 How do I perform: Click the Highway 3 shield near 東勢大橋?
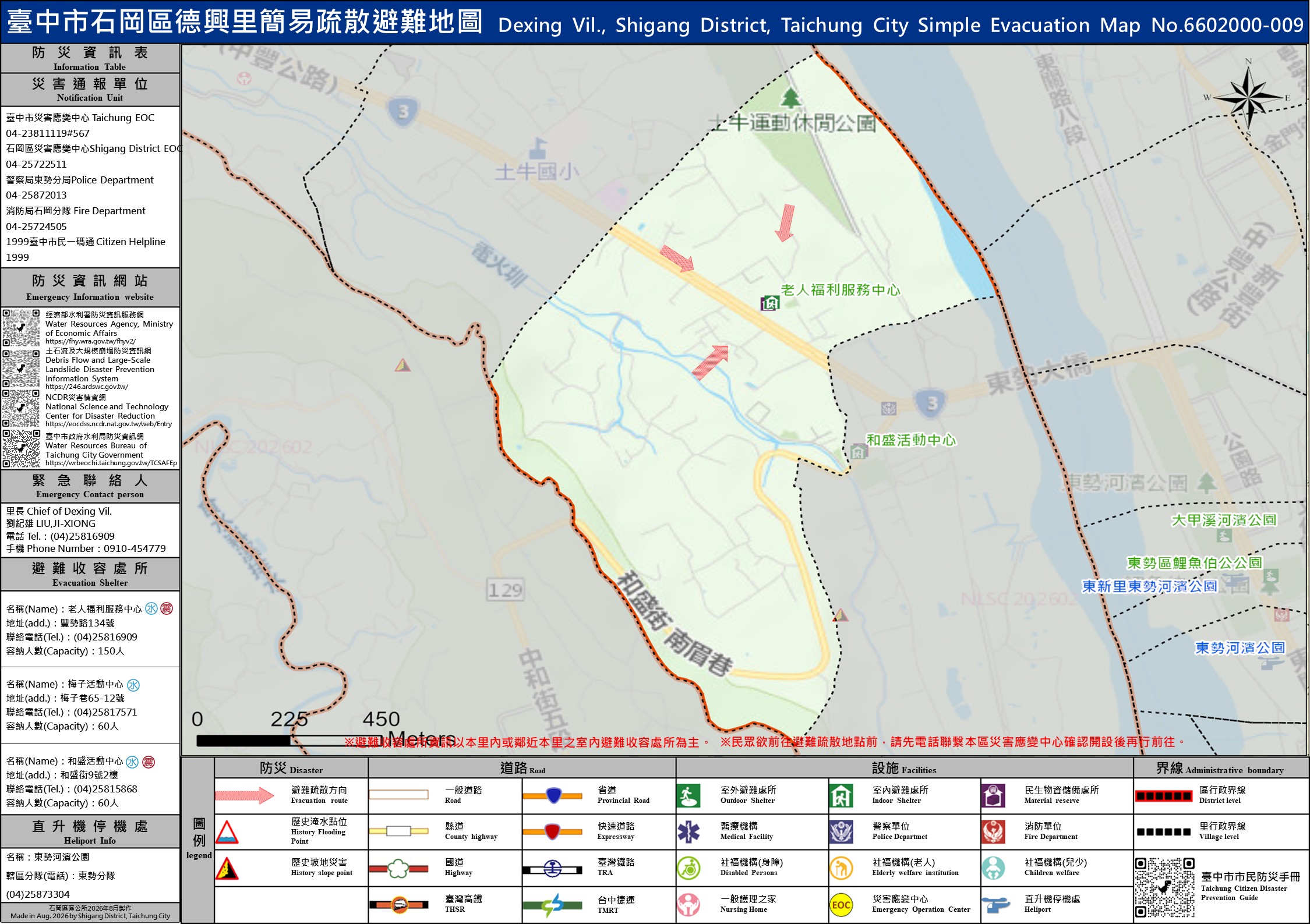click(932, 403)
